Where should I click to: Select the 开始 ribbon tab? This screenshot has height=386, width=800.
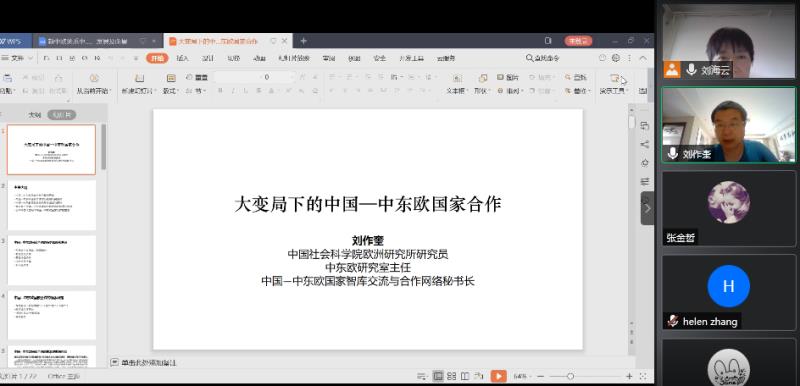[157, 58]
